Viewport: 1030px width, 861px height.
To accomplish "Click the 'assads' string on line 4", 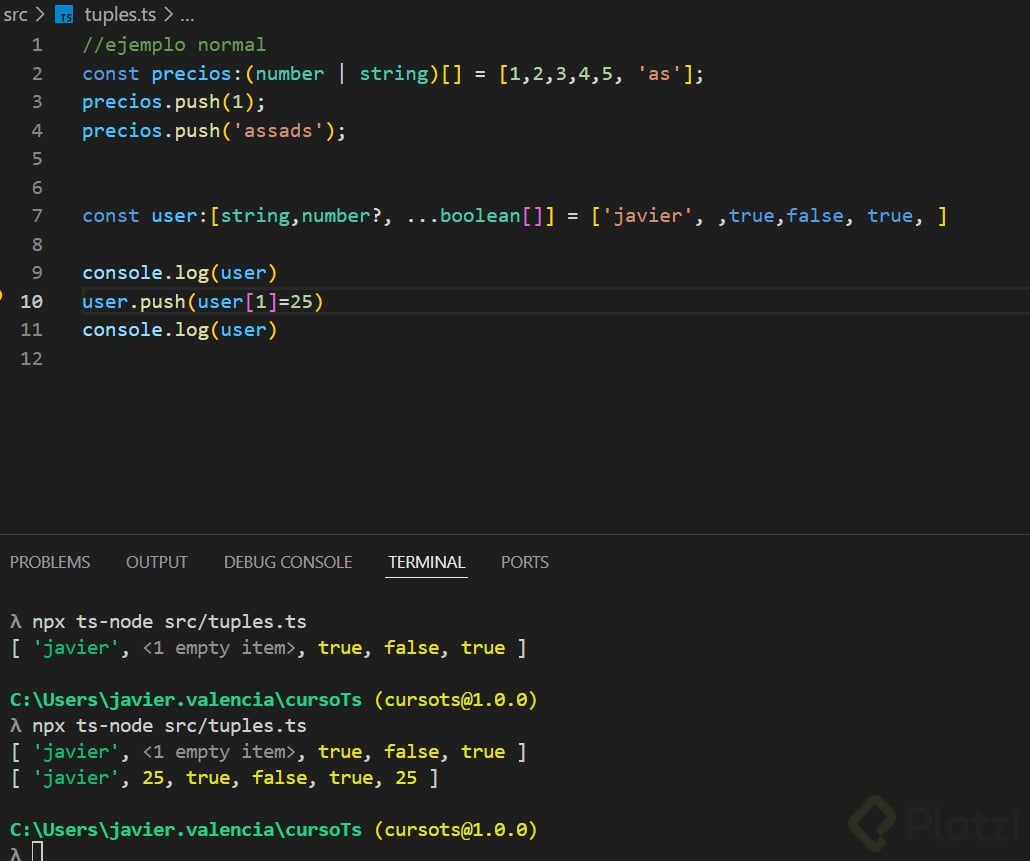I will [x=278, y=131].
